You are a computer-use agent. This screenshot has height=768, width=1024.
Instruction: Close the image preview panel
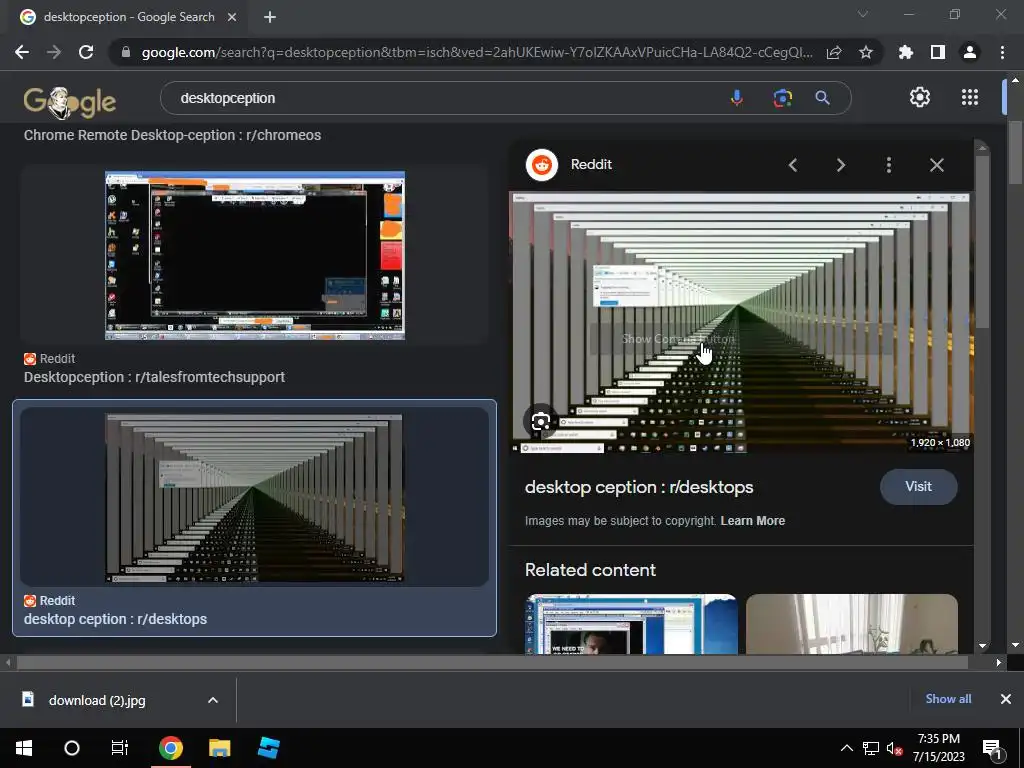tap(936, 165)
